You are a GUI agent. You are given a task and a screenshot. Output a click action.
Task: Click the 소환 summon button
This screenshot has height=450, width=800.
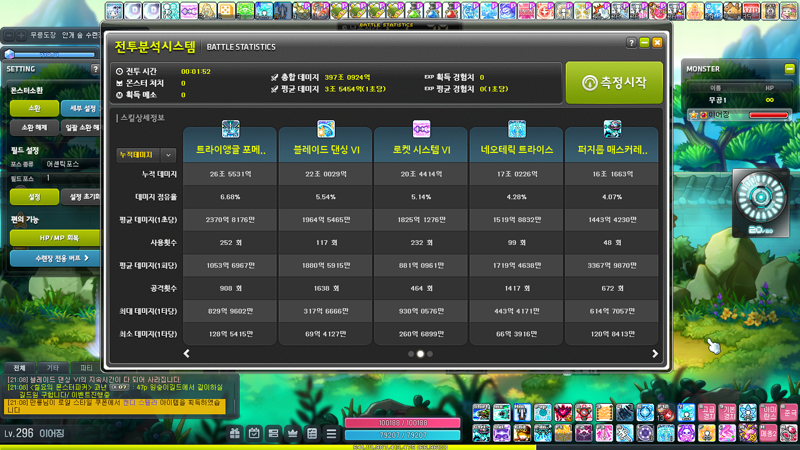point(34,108)
